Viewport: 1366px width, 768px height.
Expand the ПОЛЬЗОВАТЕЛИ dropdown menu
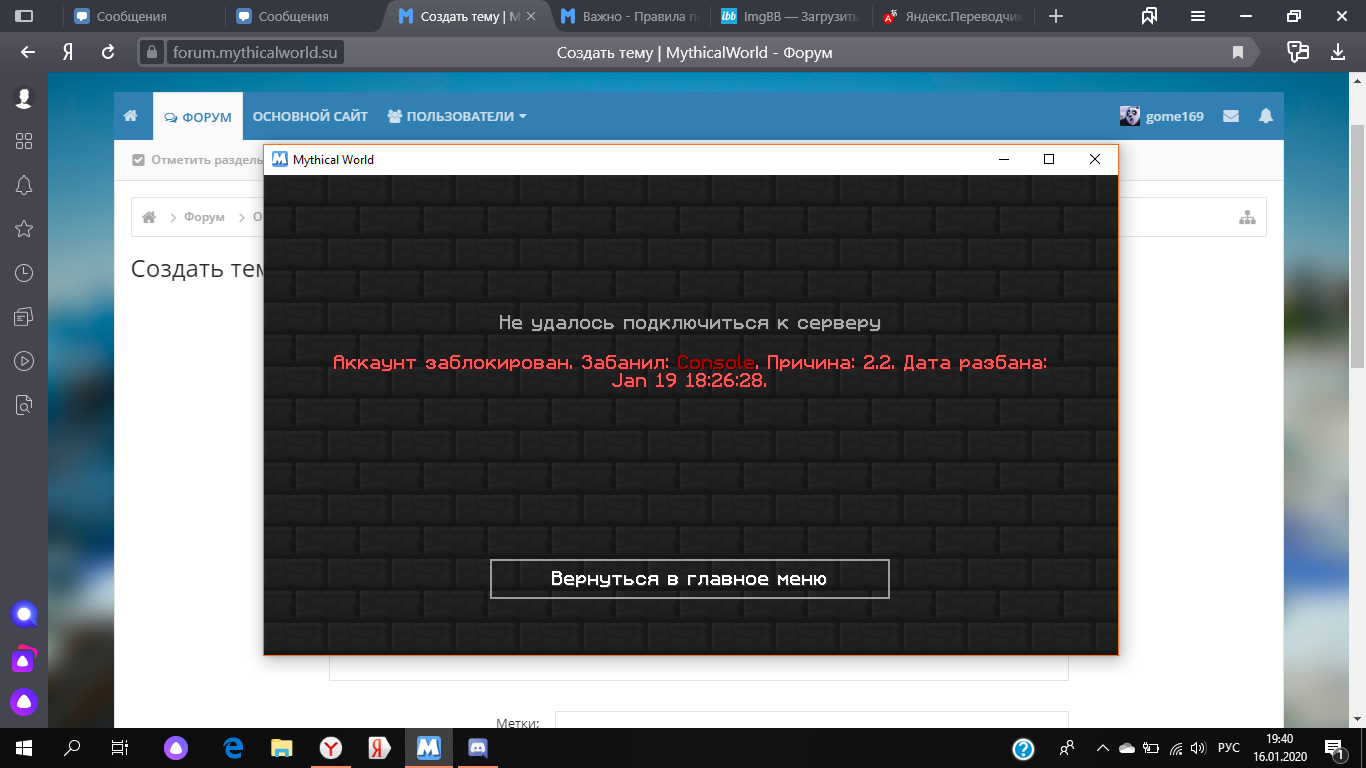tap(457, 116)
